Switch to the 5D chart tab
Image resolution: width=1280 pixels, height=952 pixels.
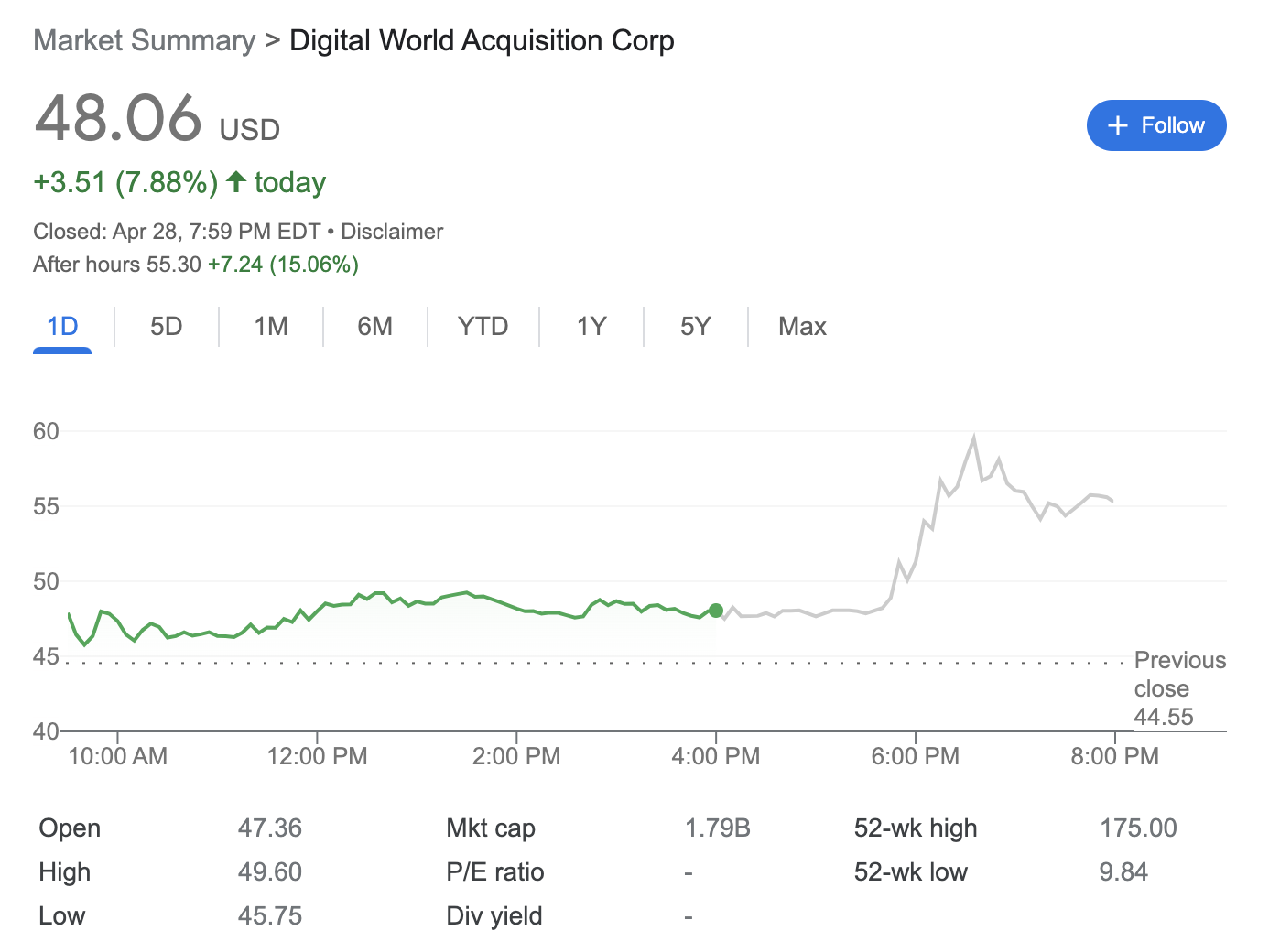coord(166,327)
